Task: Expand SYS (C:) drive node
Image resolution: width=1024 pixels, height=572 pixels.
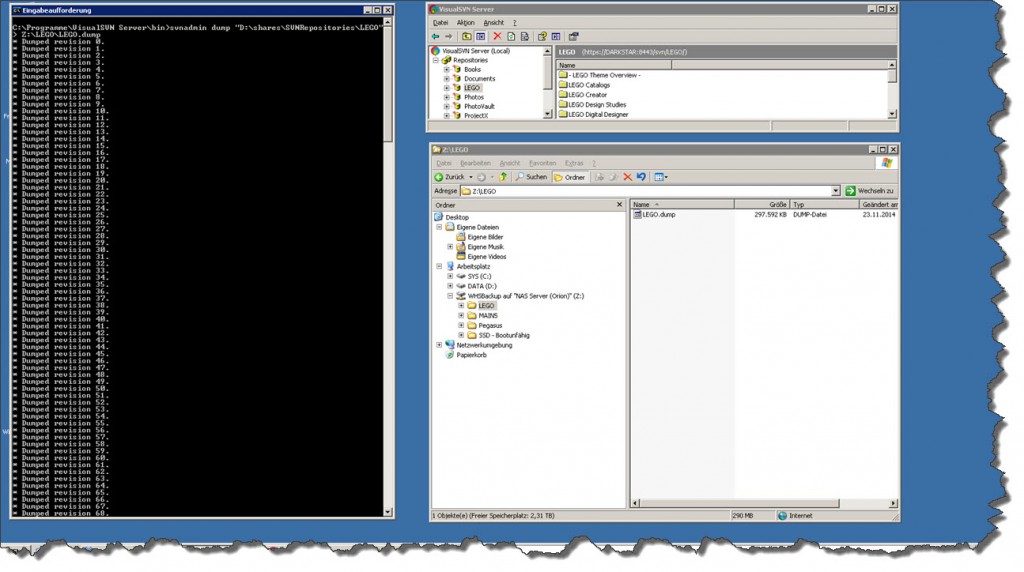Action: 450,276
